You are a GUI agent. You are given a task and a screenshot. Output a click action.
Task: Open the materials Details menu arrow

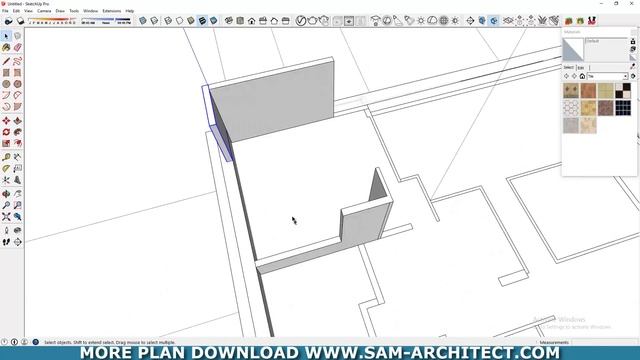[633, 76]
